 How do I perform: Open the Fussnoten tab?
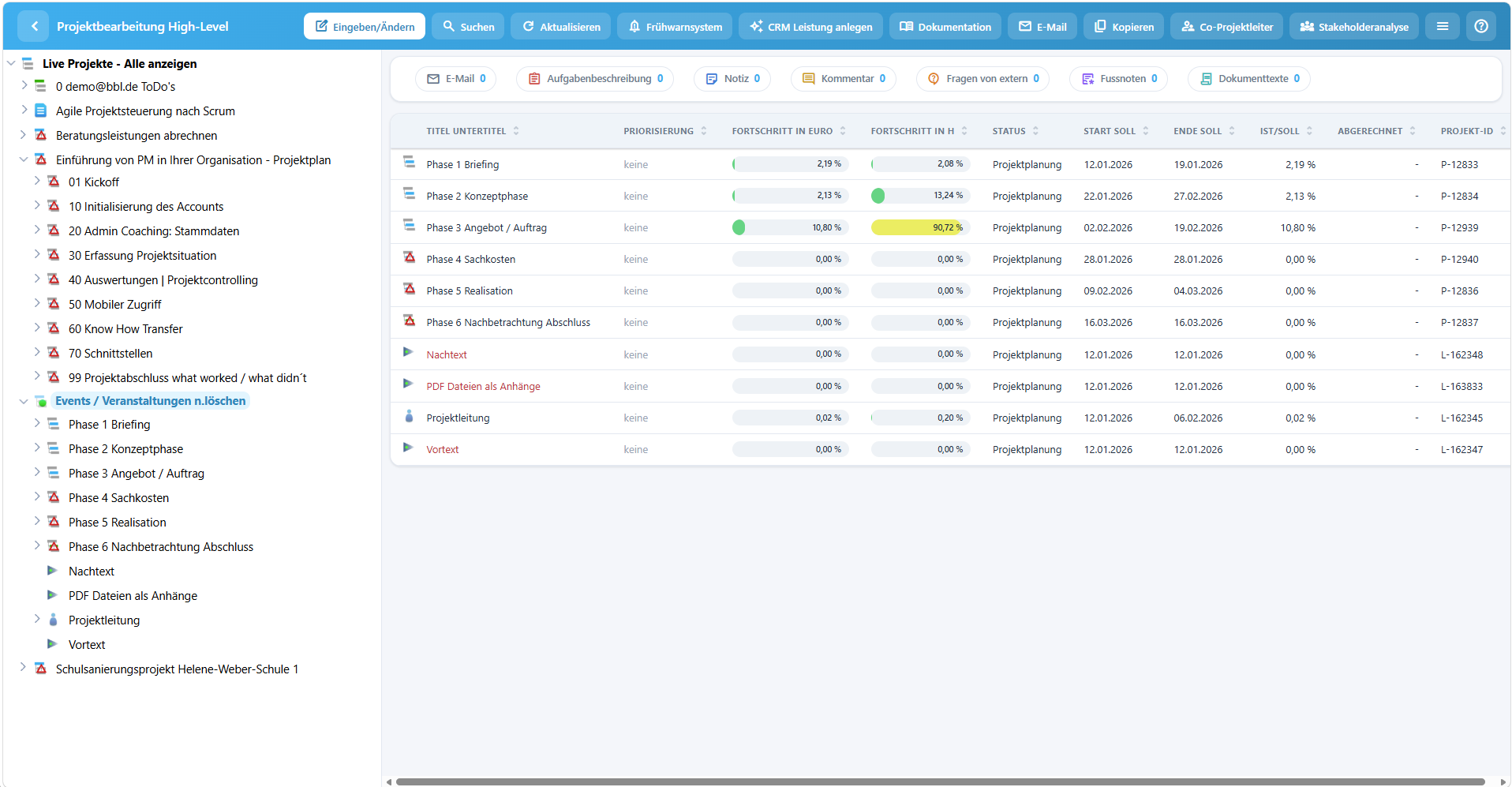[x=1119, y=78]
